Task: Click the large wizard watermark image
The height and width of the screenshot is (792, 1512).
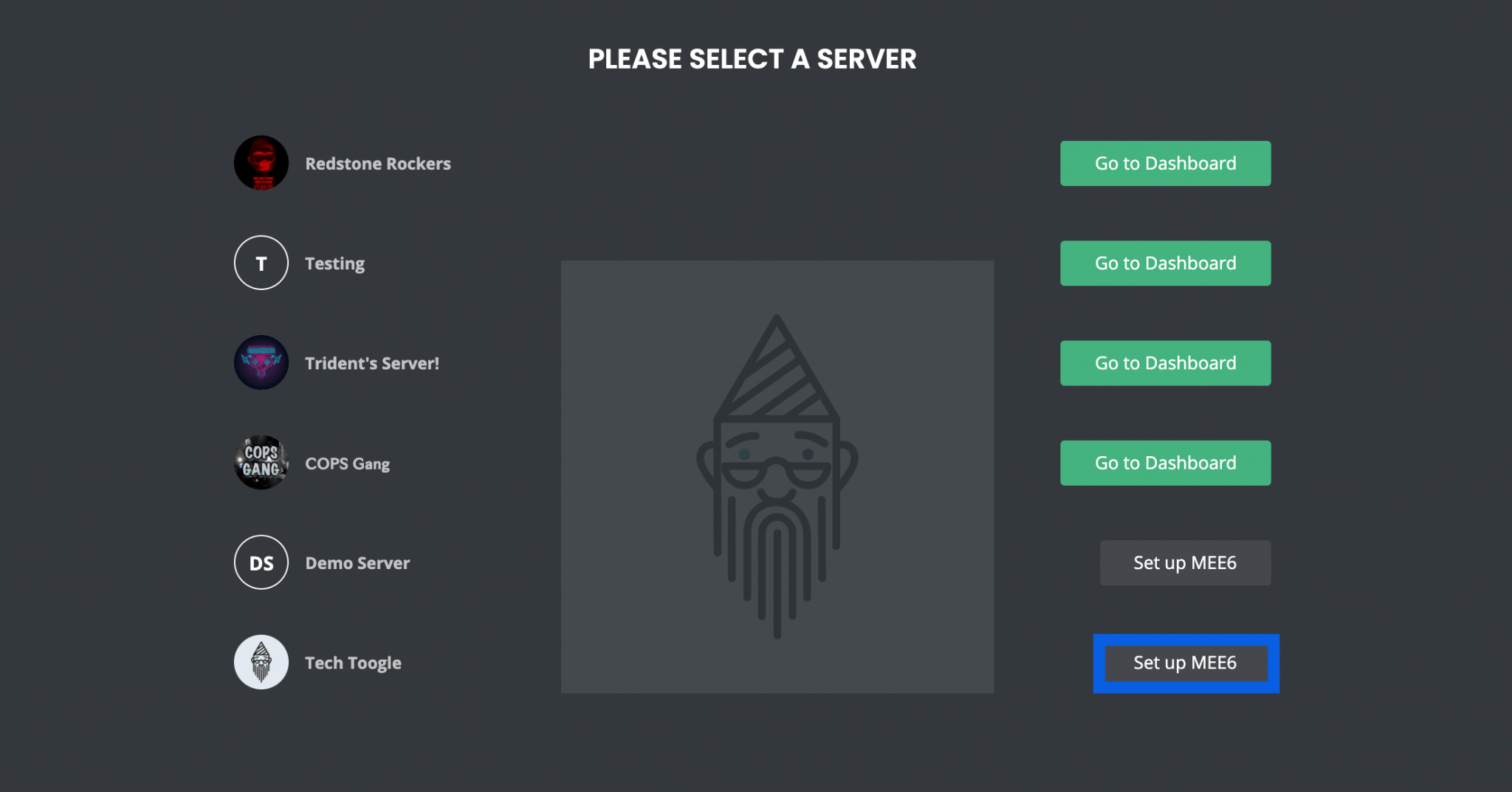Action: point(777,477)
